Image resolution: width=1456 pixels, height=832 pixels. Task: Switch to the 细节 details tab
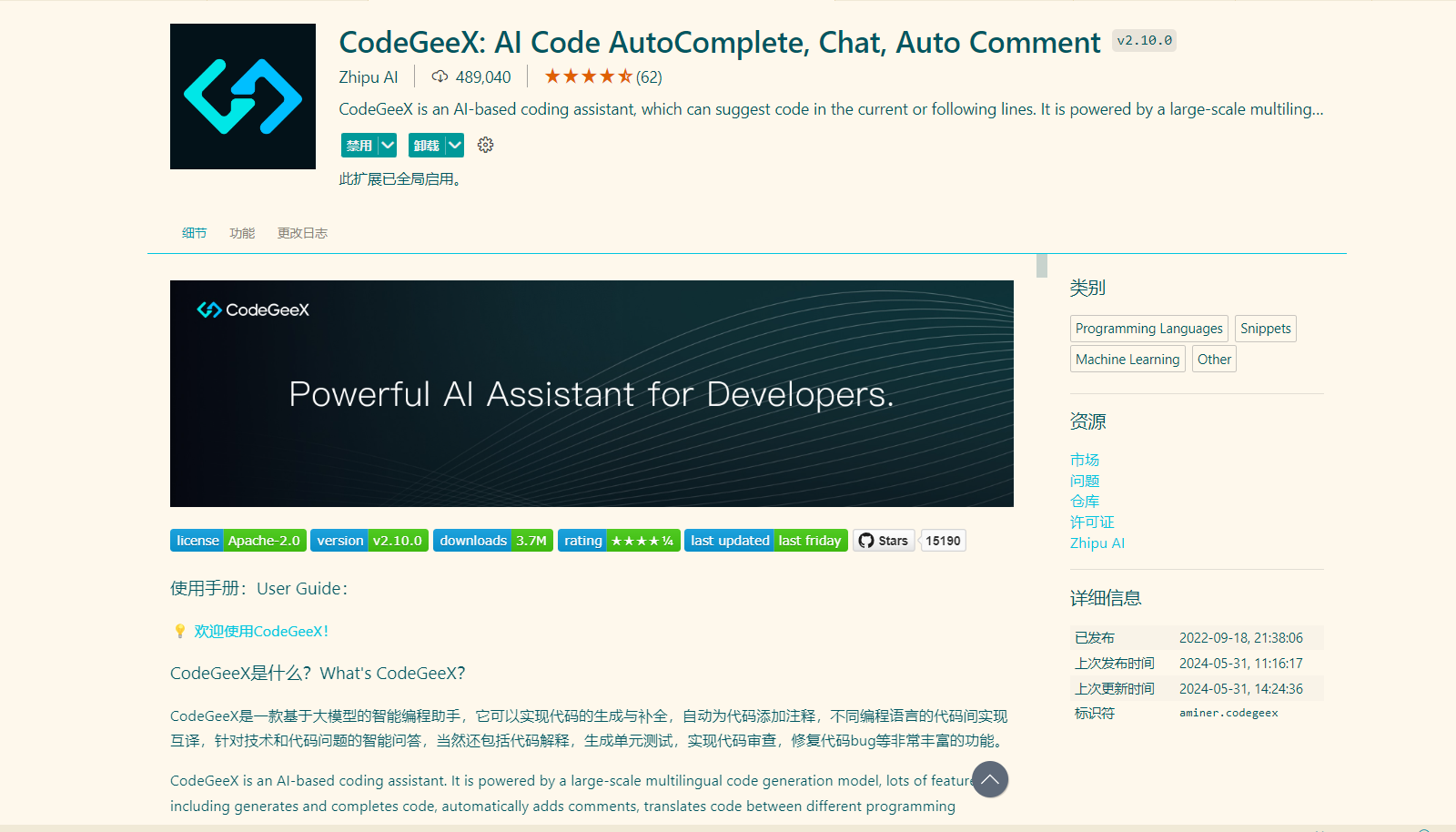[194, 233]
